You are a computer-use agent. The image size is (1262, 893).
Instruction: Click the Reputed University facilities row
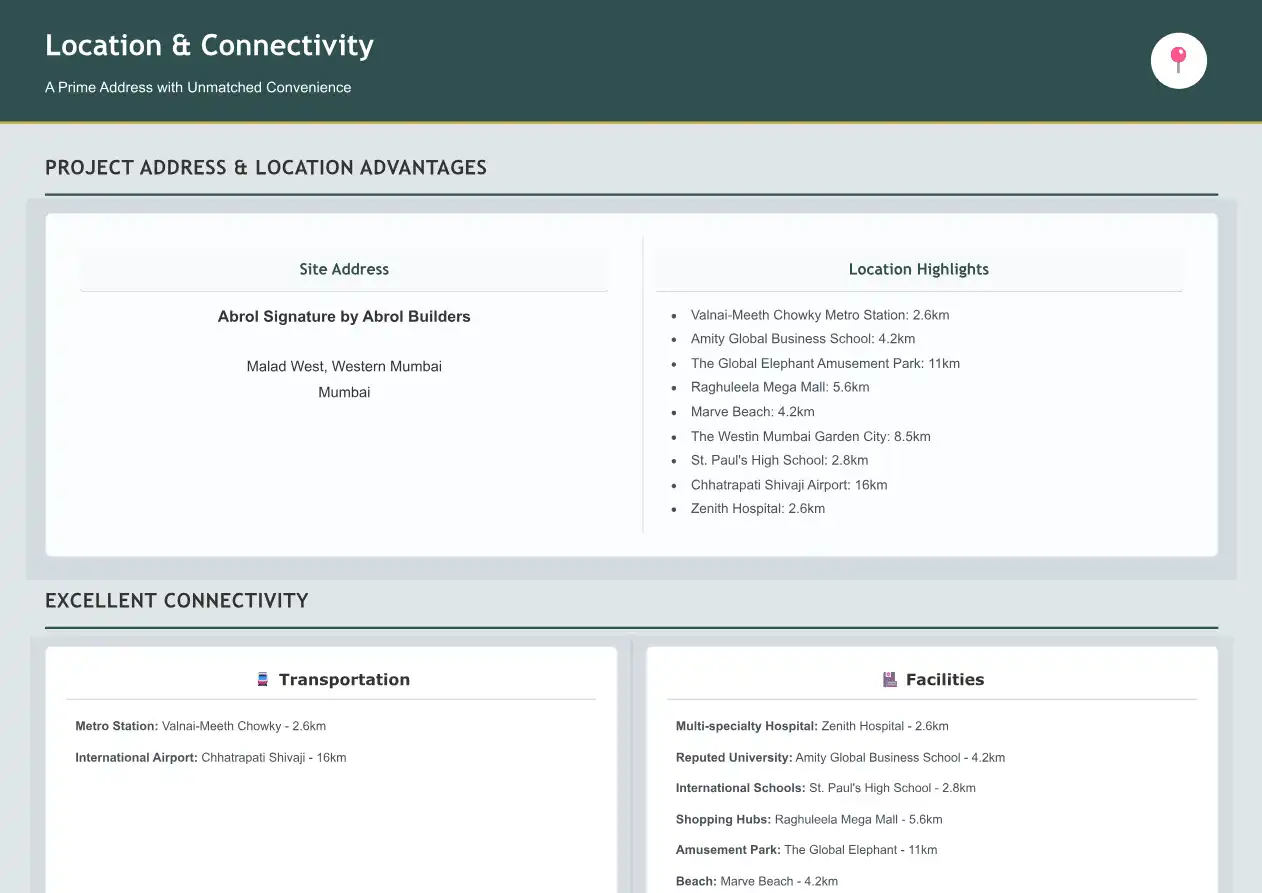coord(839,758)
